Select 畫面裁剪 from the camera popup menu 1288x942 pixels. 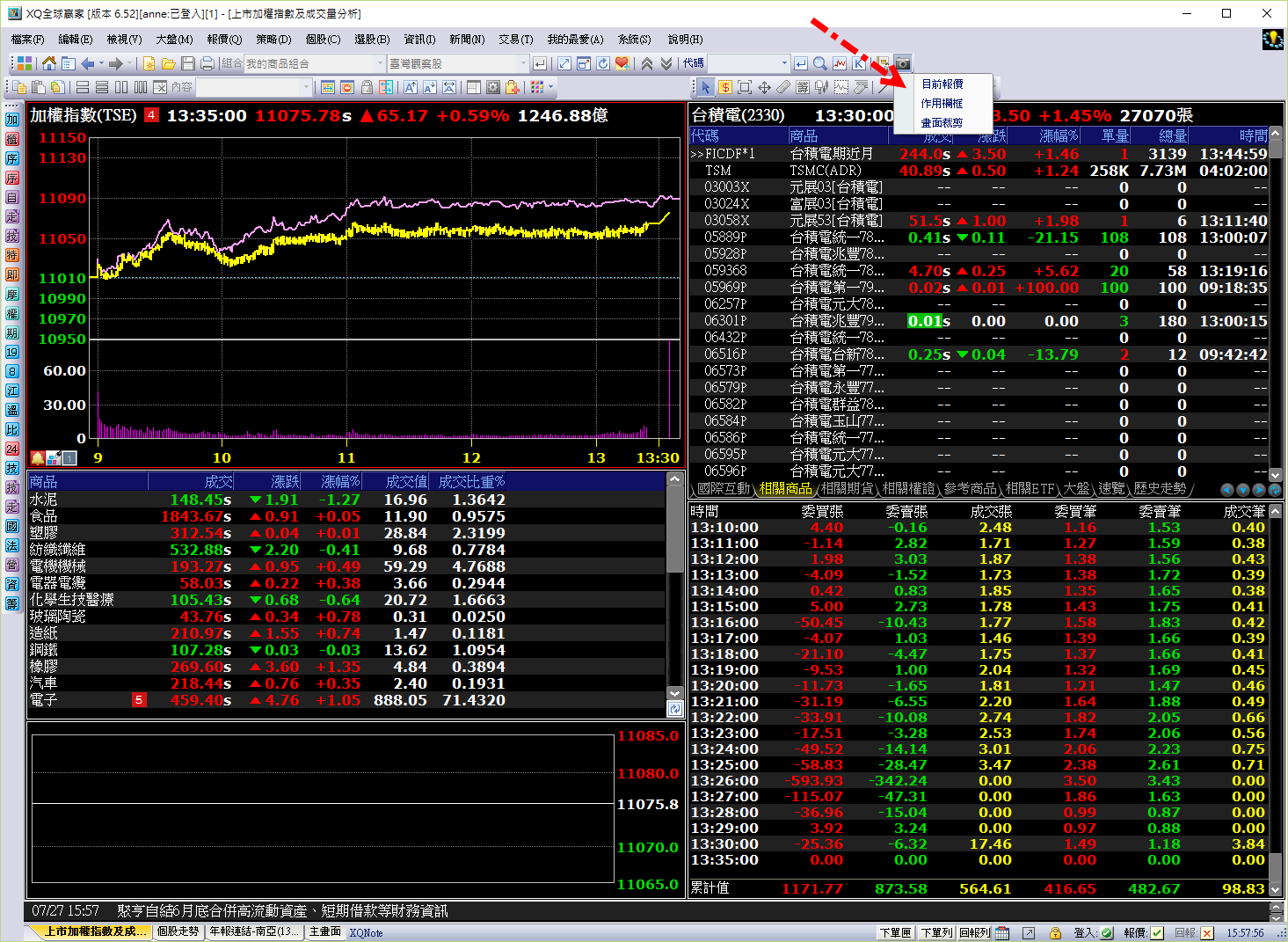click(x=942, y=123)
